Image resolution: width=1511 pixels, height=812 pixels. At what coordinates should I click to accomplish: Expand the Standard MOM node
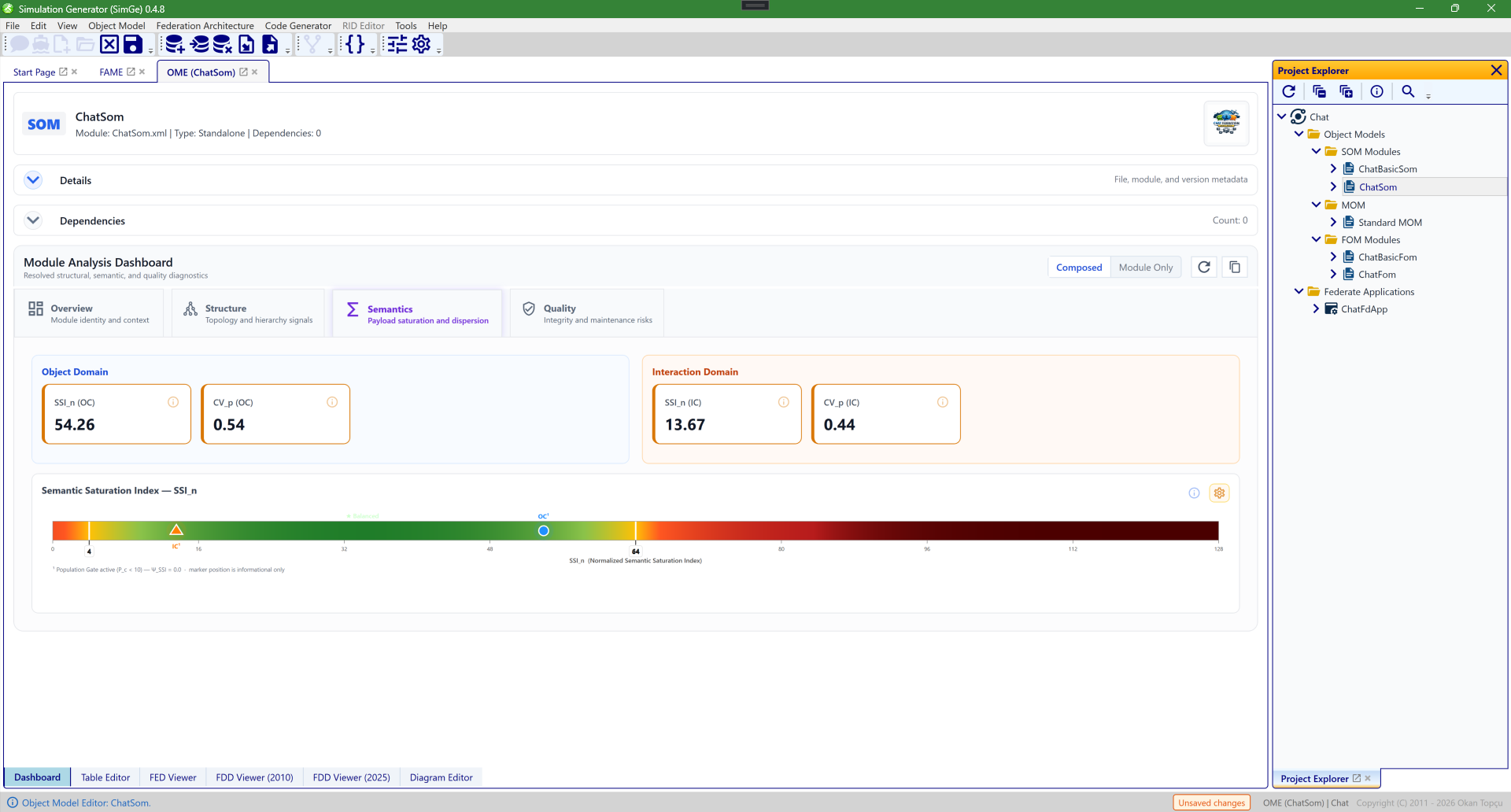pos(1333,222)
